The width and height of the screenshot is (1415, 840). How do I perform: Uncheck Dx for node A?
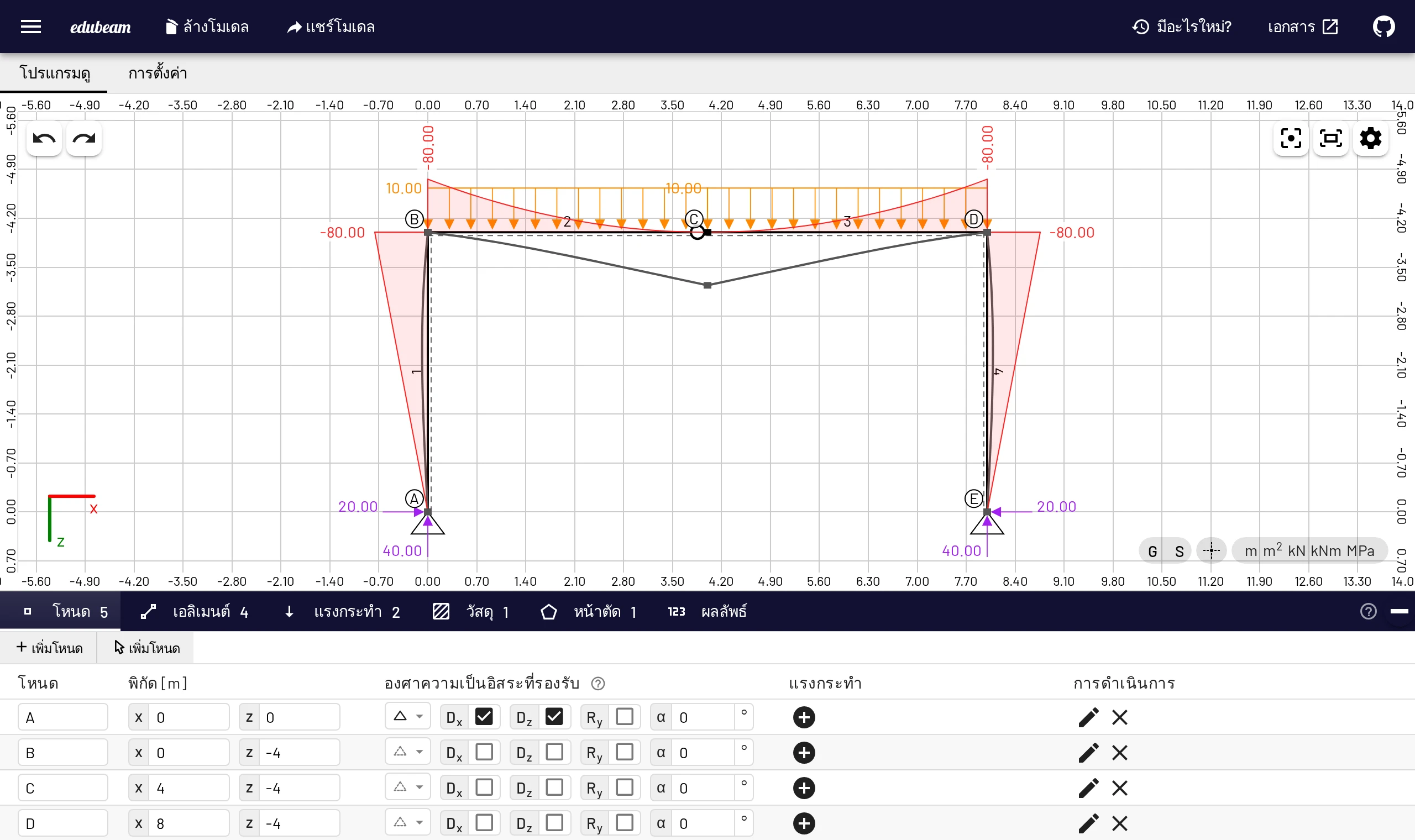[x=483, y=717]
